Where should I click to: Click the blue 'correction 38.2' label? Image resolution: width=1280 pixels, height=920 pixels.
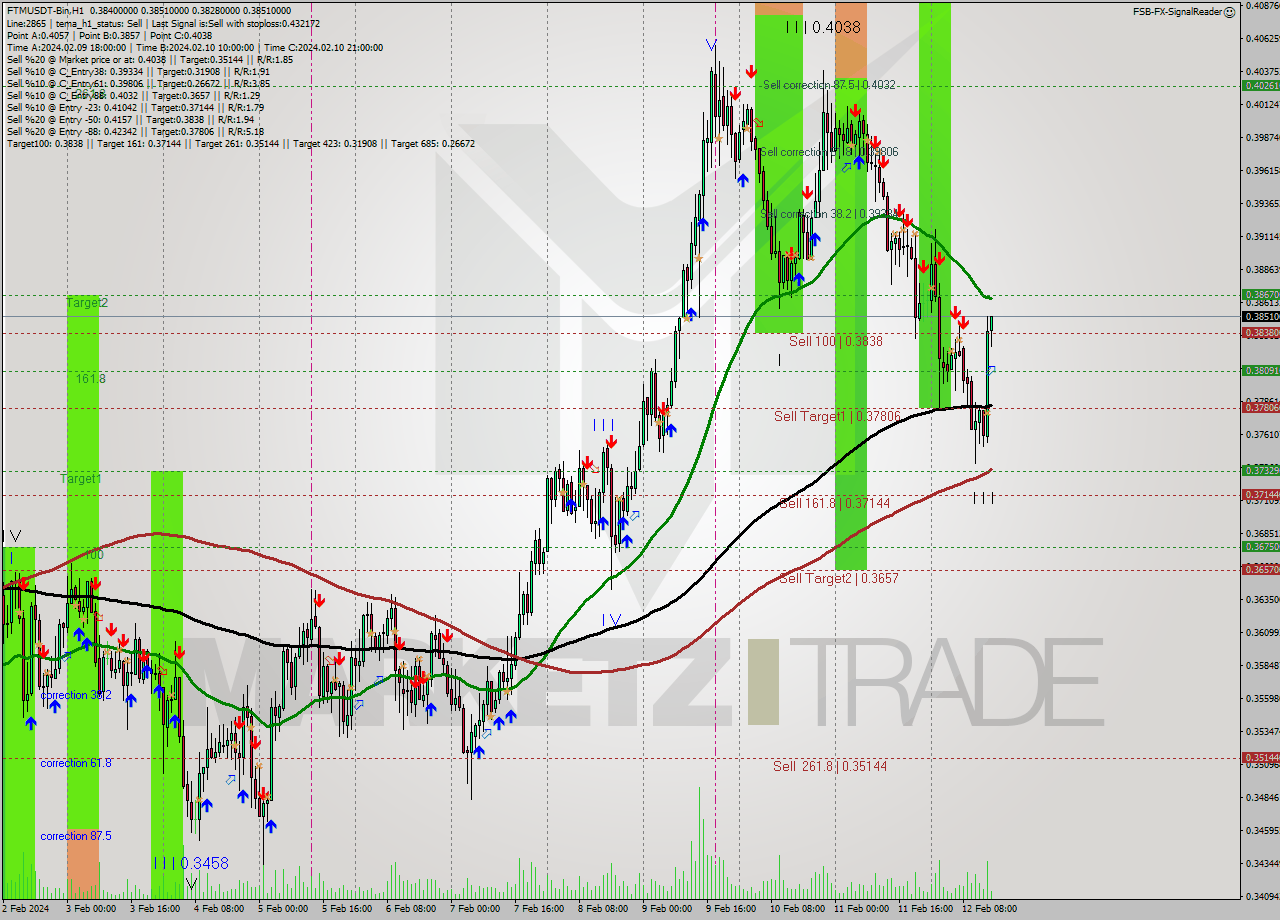pyautogui.click(x=76, y=695)
